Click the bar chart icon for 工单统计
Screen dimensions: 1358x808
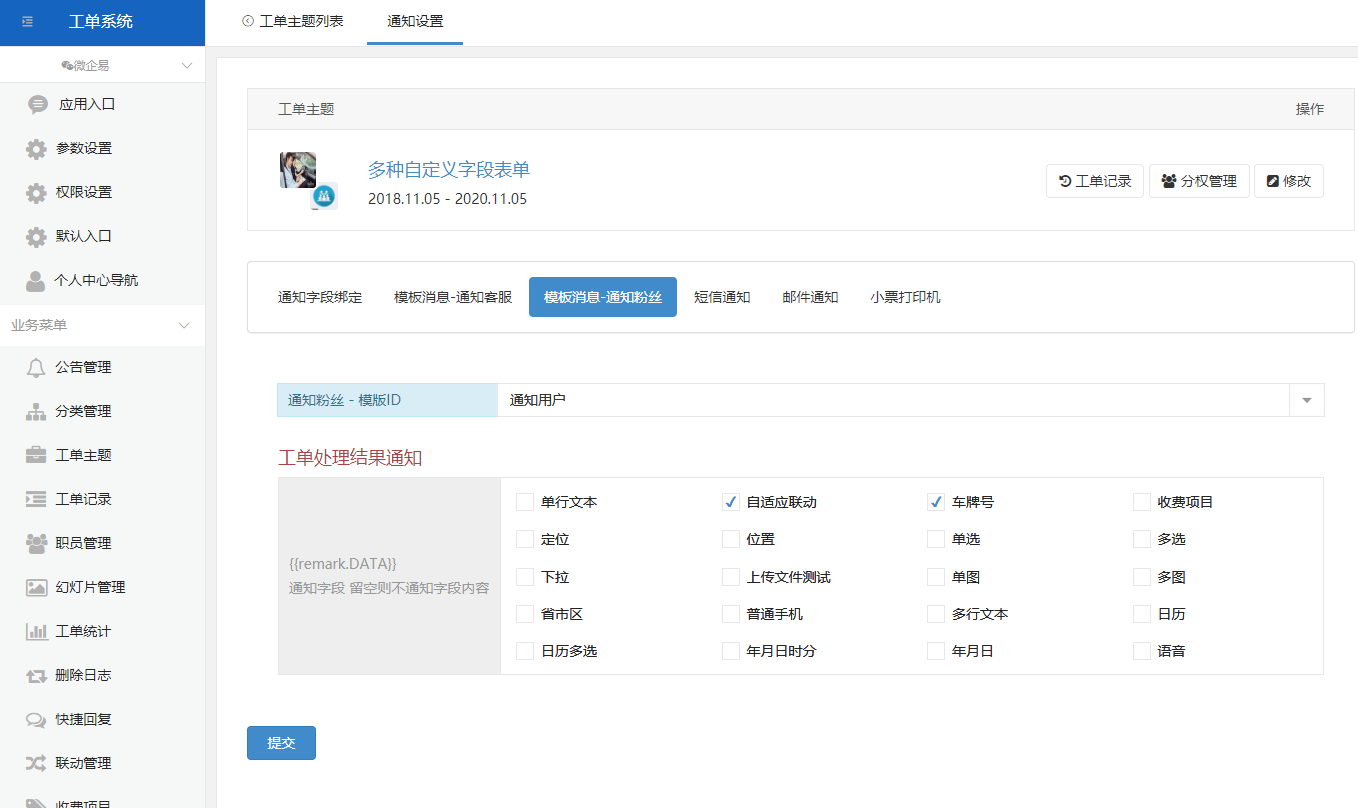click(36, 632)
